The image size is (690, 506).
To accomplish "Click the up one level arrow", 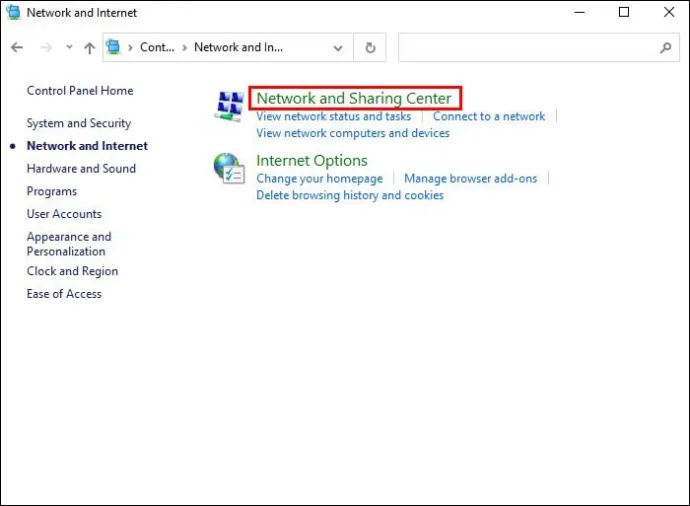I will pos(89,48).
